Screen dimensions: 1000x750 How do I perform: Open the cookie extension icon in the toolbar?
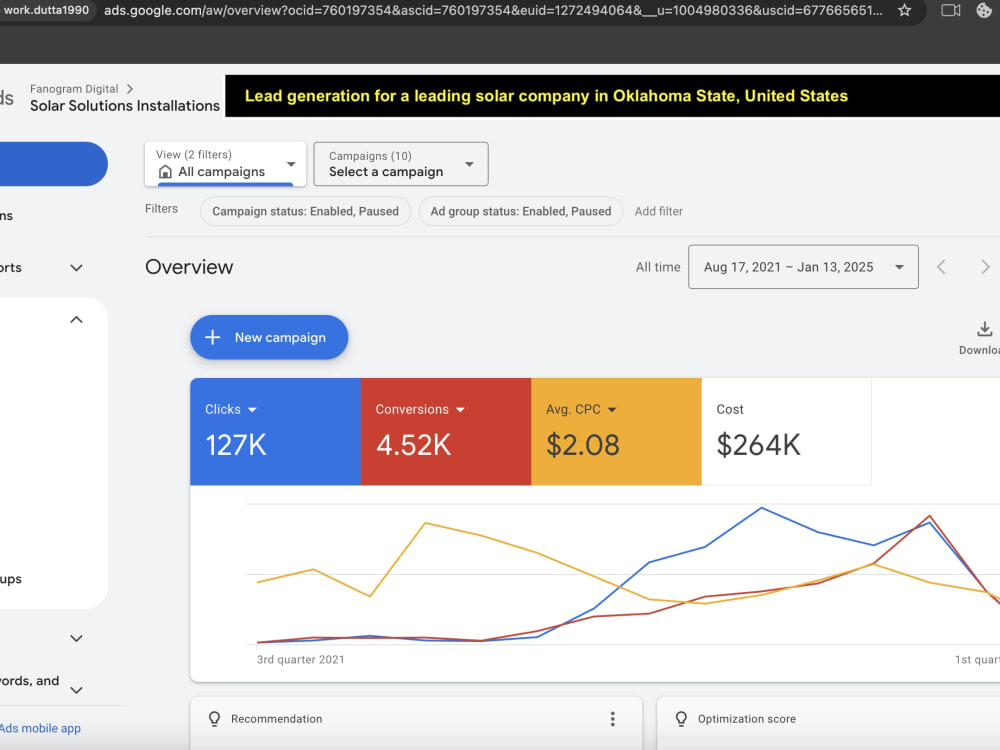tap(984, 10)
